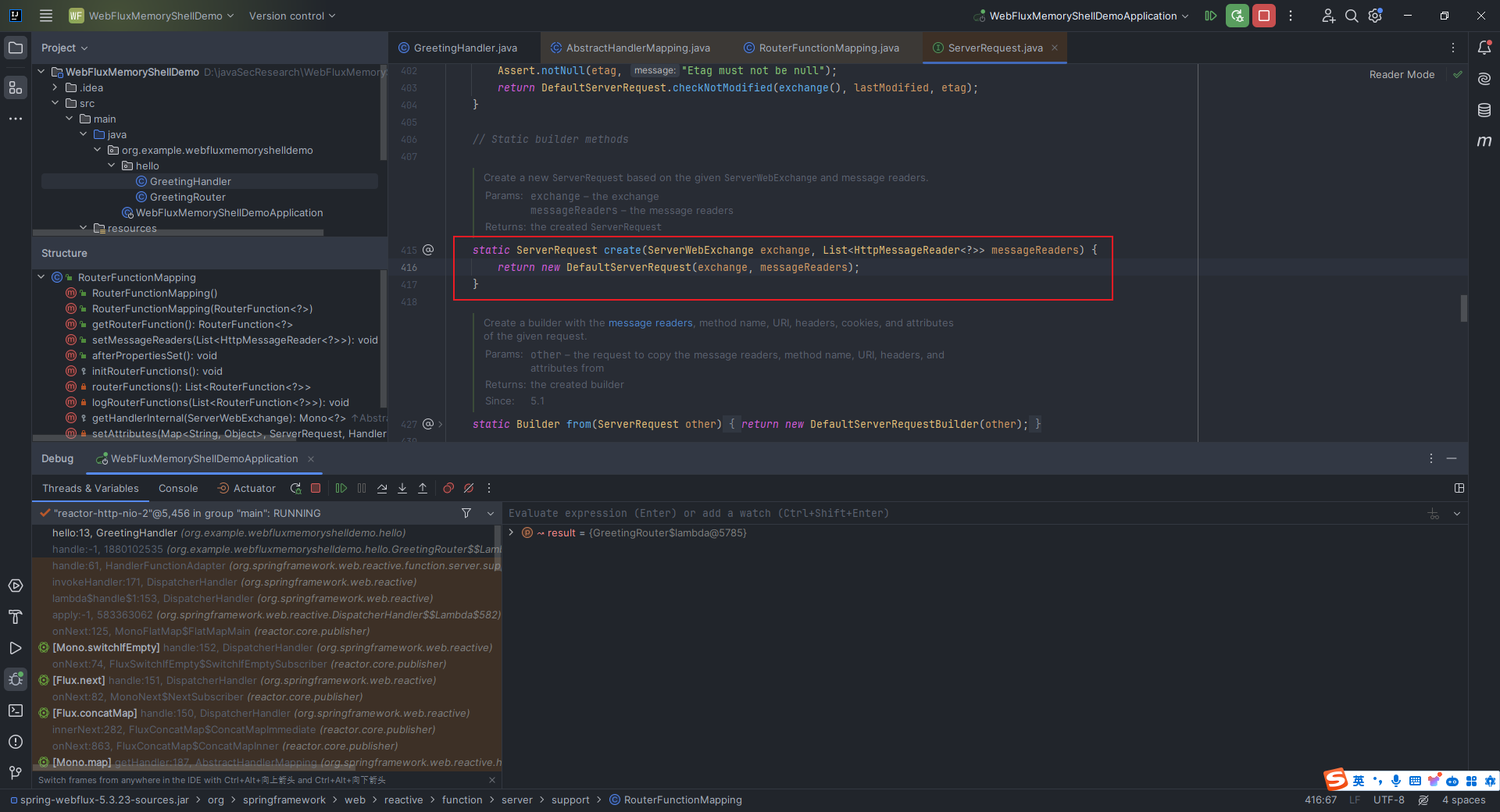Click Rerun icon in the debug toolbar
This screenshot has width=1500, height=812.
tap(295, 488)
